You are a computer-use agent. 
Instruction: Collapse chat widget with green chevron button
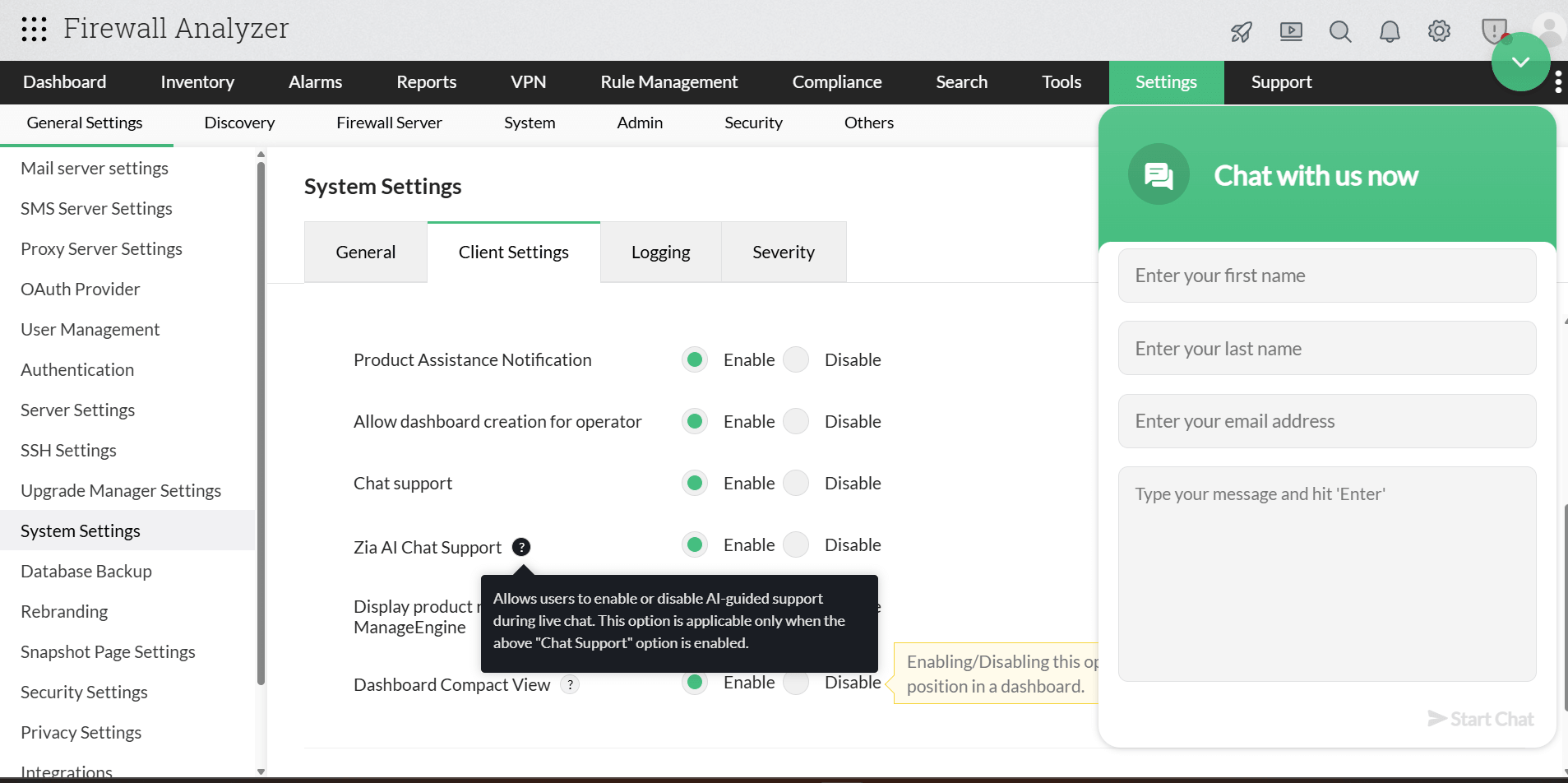(x=1520, y=62)
